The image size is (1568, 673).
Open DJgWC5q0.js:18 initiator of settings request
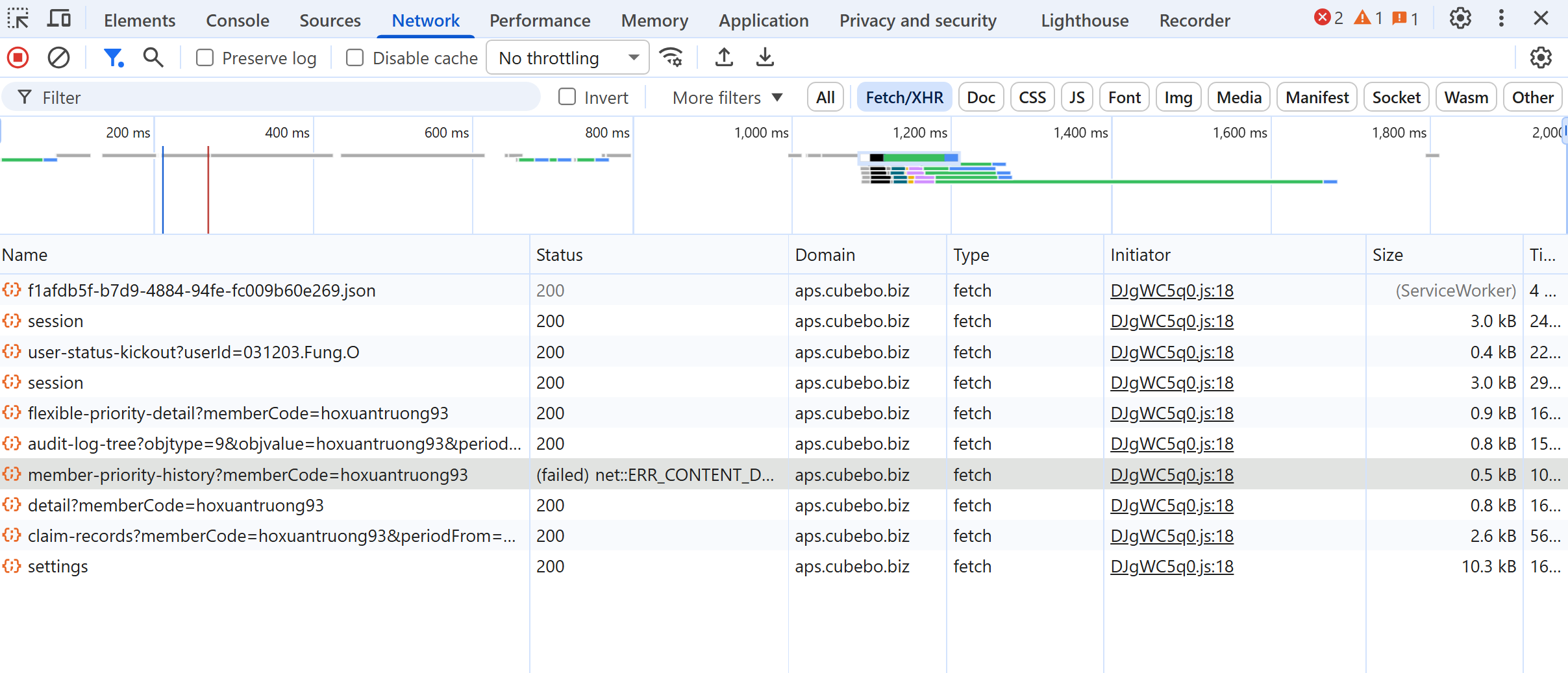(x=1171, y=567)
